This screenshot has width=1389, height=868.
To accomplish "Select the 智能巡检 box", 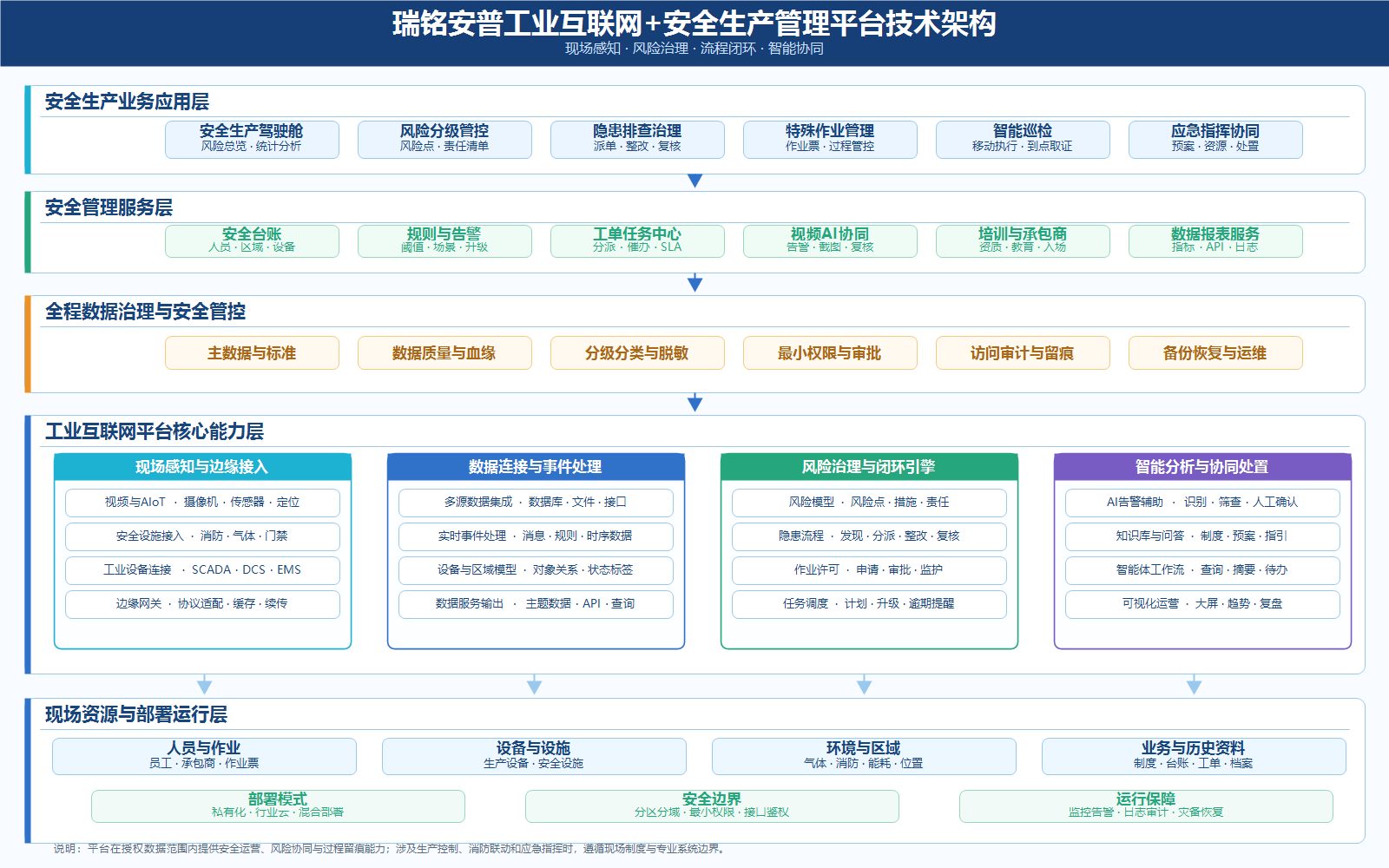I will (x=1023, y=139).
